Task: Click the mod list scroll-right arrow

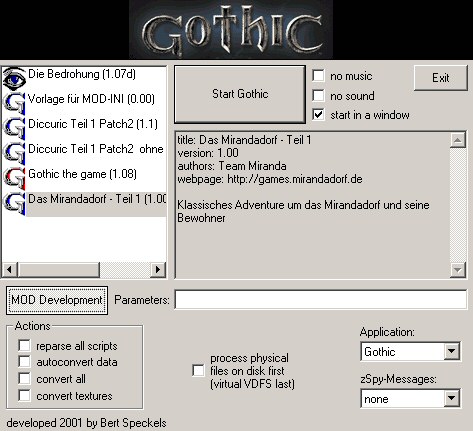Action: [x=158, y=269]
